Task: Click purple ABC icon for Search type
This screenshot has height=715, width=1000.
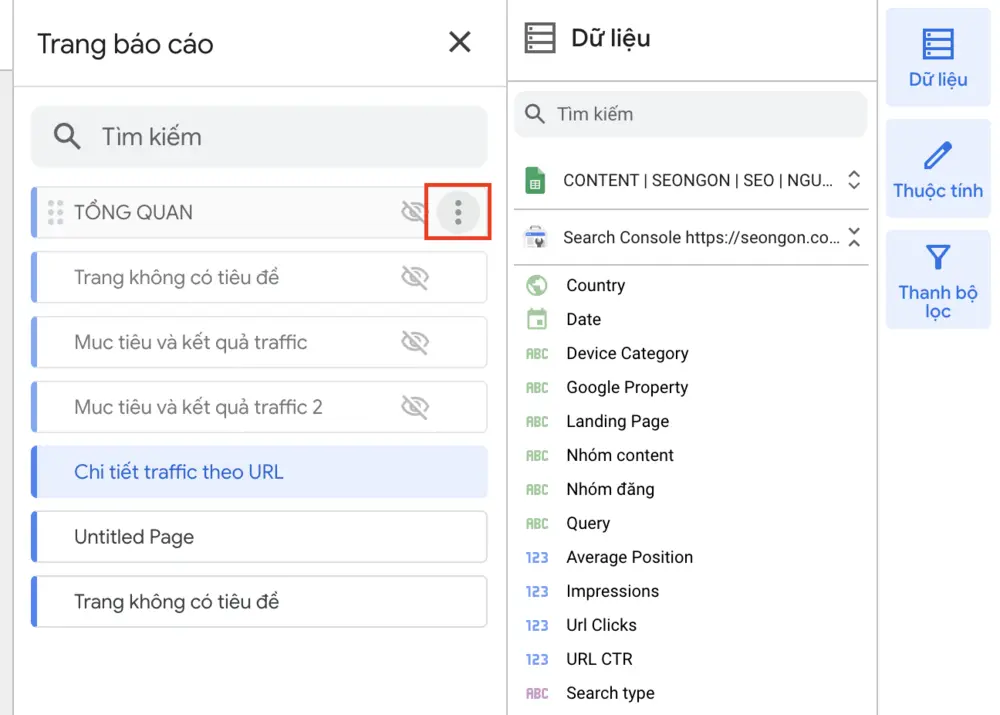Action: point(537,693)
